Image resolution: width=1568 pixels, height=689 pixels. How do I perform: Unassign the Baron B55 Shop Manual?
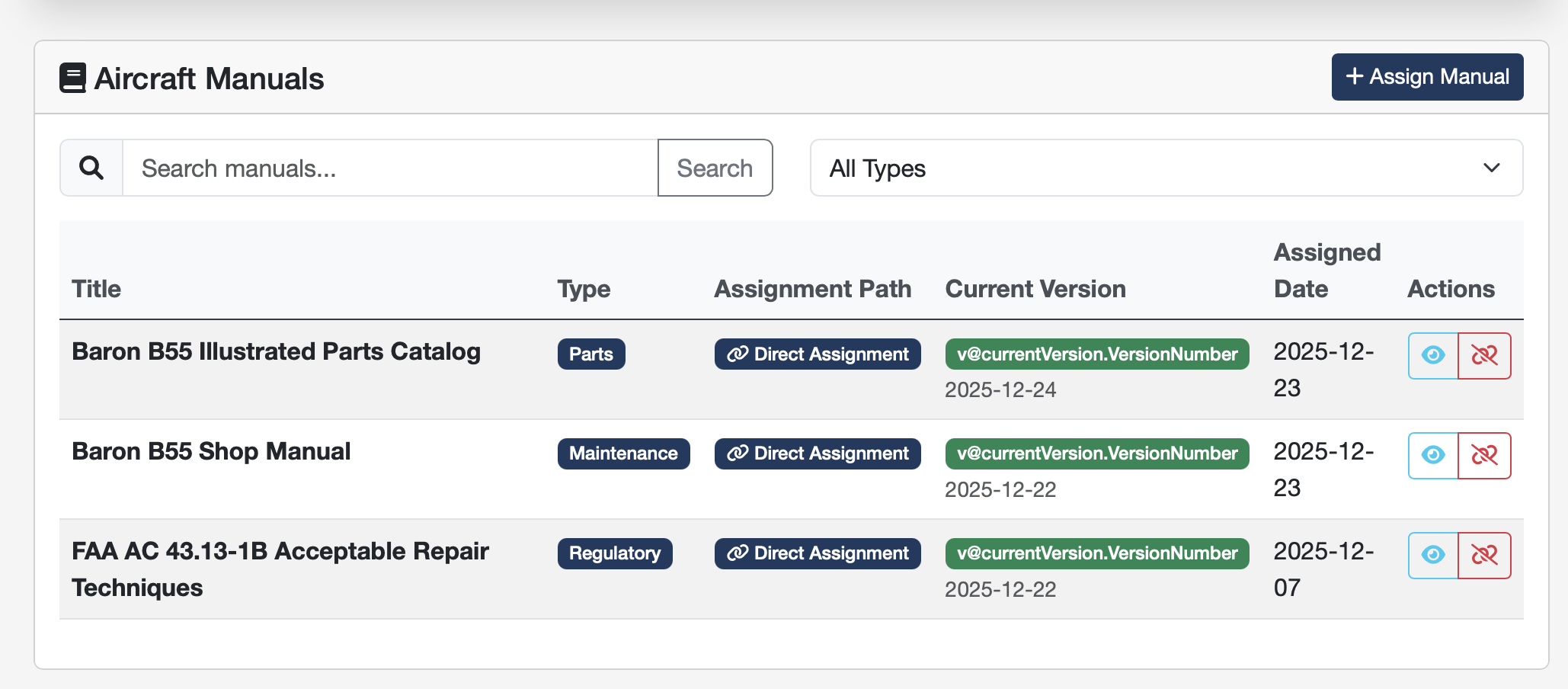1484,455
